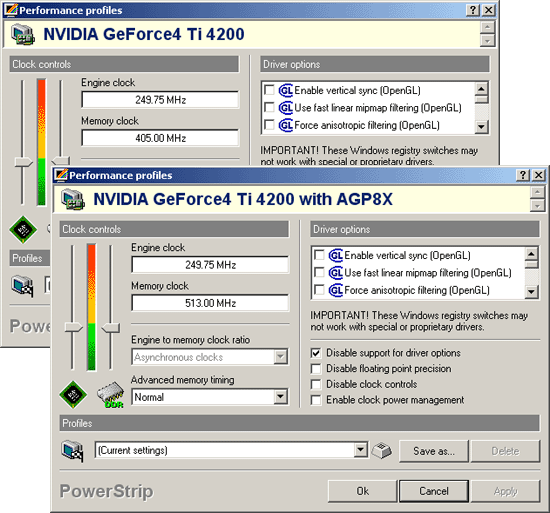Image resolution: width=550 pixels, height=513 pixels.
Task: Click the memory clock slider thumb in back window
Action: [61, 161]
